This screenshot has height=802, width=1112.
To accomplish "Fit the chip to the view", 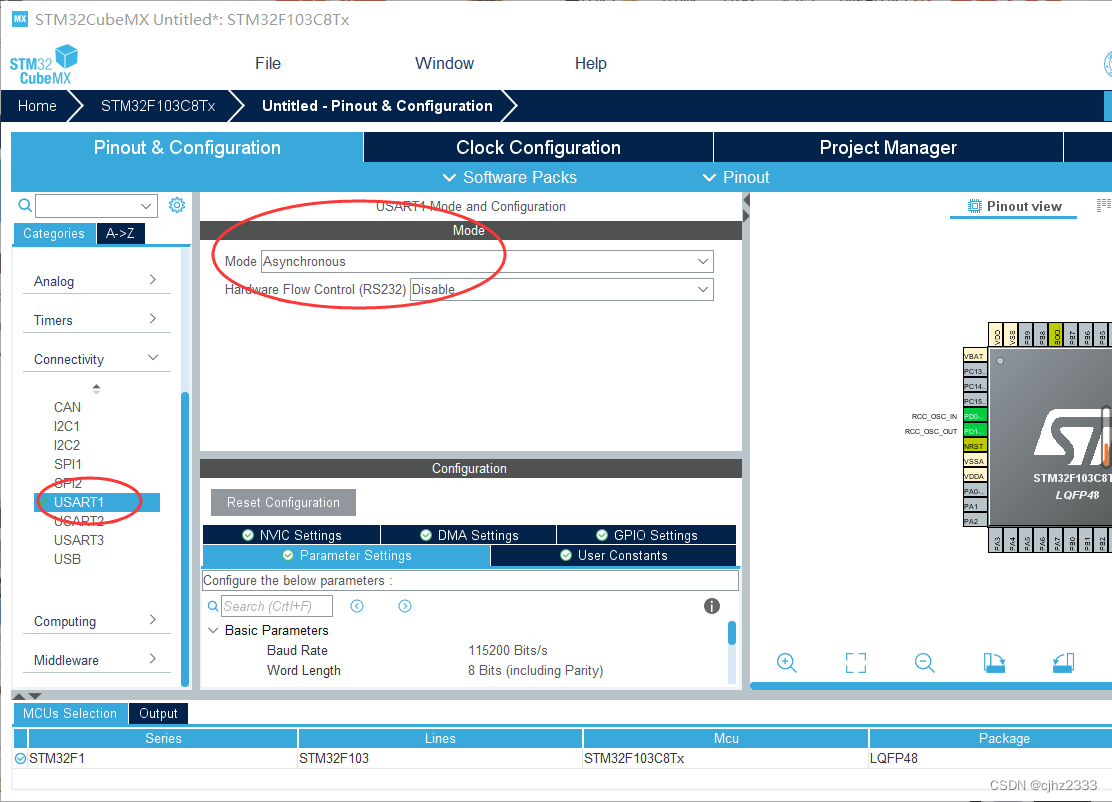I will [x=856, y=663].
